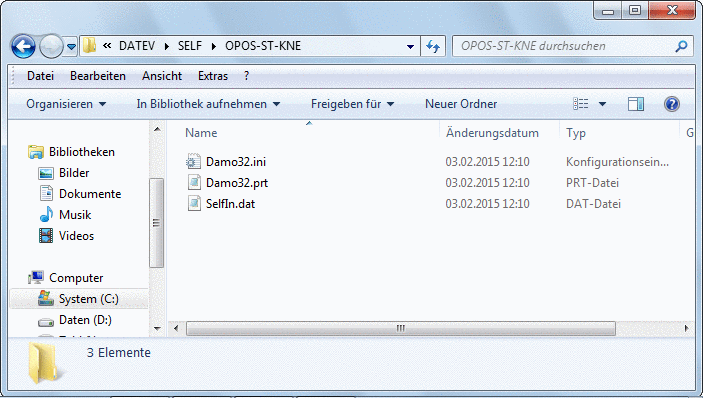Image resolution: width=703 pixels, height=398 pixels.
Task: Select the Damo32.ini file icon
Action: click(194, 161)
